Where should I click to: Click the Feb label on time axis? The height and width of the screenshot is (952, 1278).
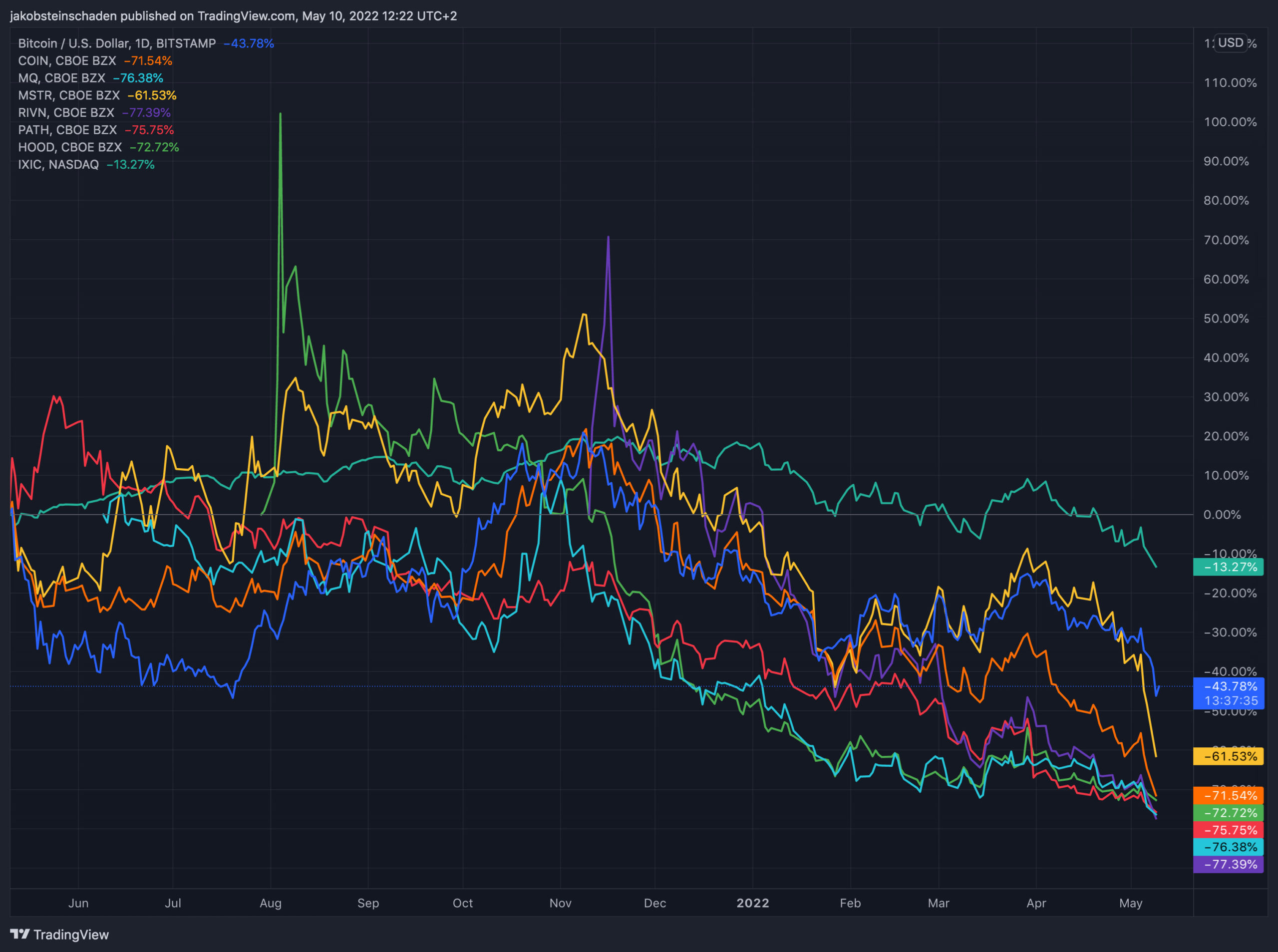click(x=850, y=903)
